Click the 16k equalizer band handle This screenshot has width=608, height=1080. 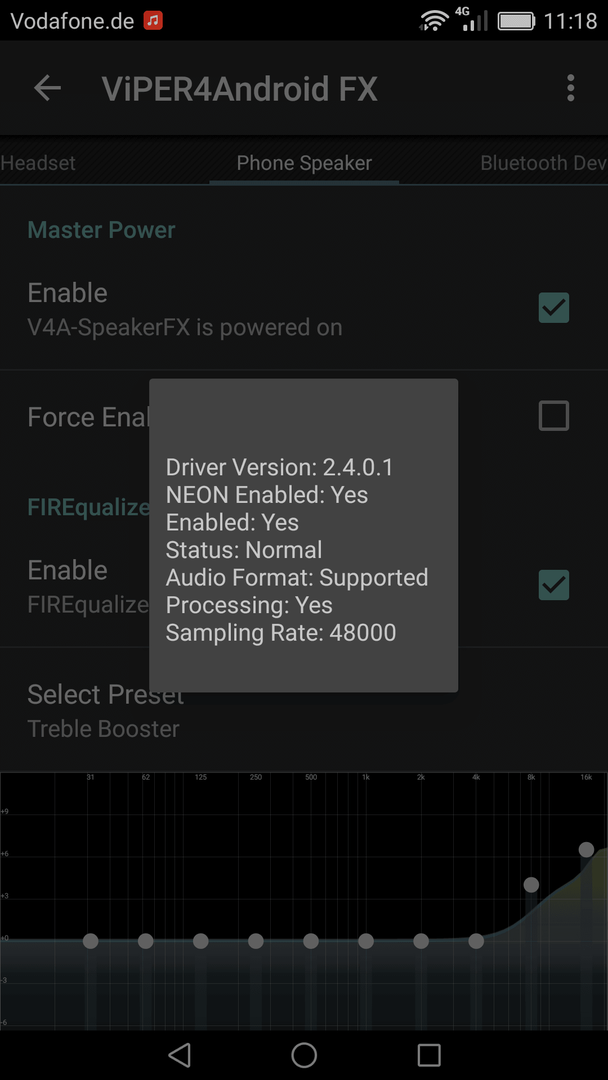[586, 849]
